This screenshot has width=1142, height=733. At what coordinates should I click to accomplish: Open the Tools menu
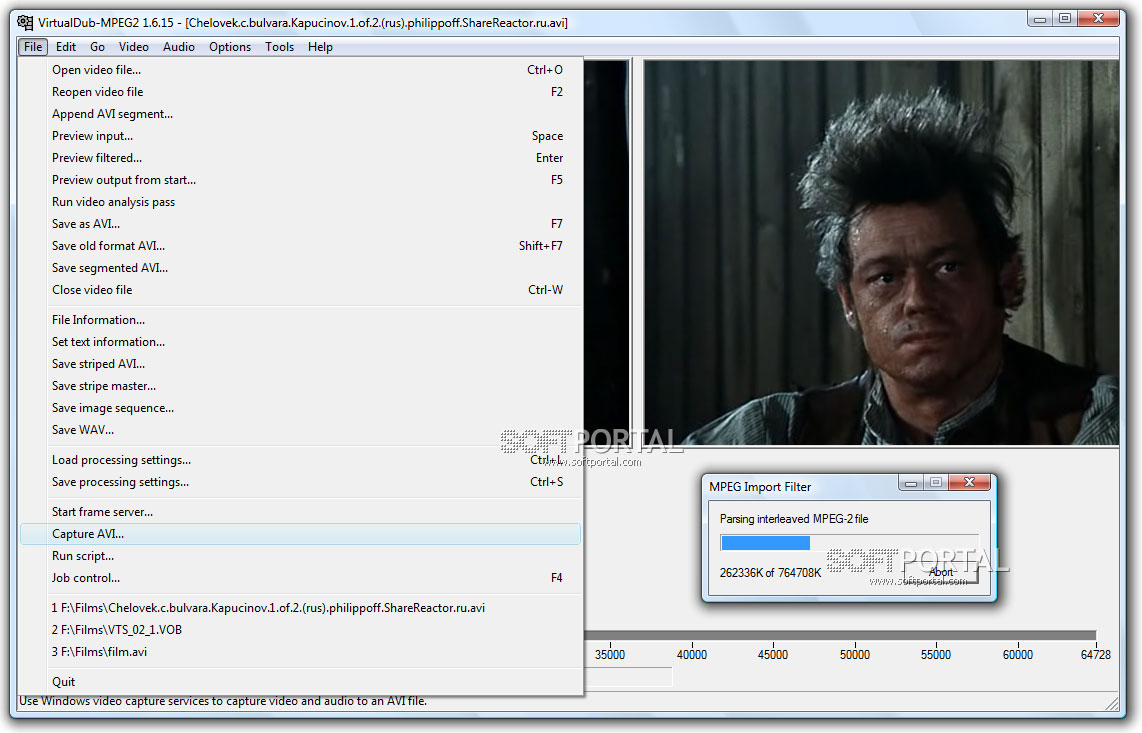click(x=280, y=47)
